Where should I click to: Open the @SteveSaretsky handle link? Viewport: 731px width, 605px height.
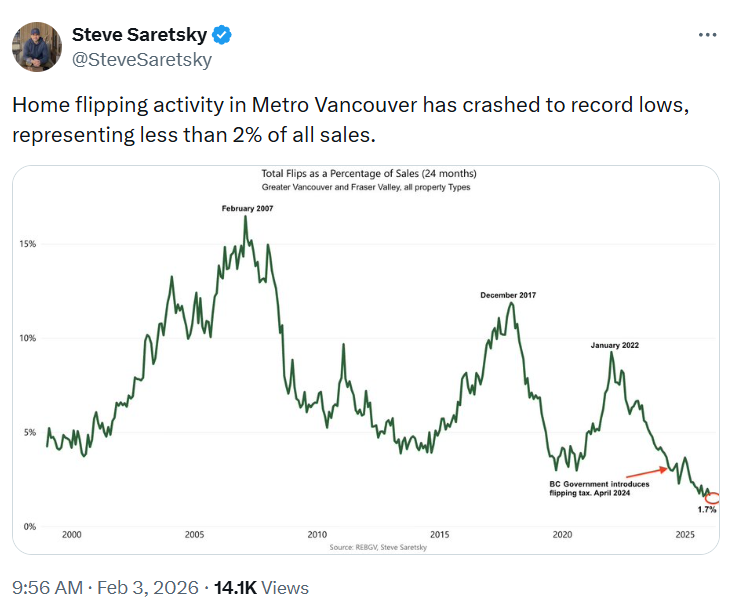141,60
